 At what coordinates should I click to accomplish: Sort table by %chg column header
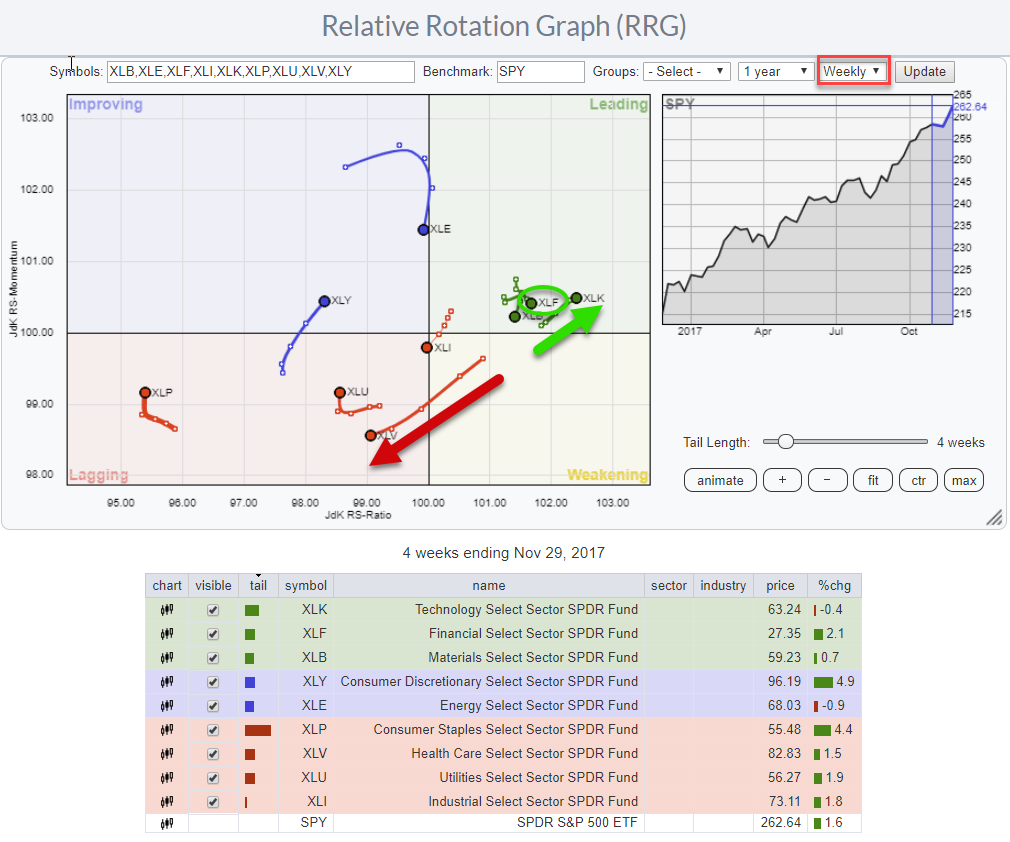pos(835,585)
